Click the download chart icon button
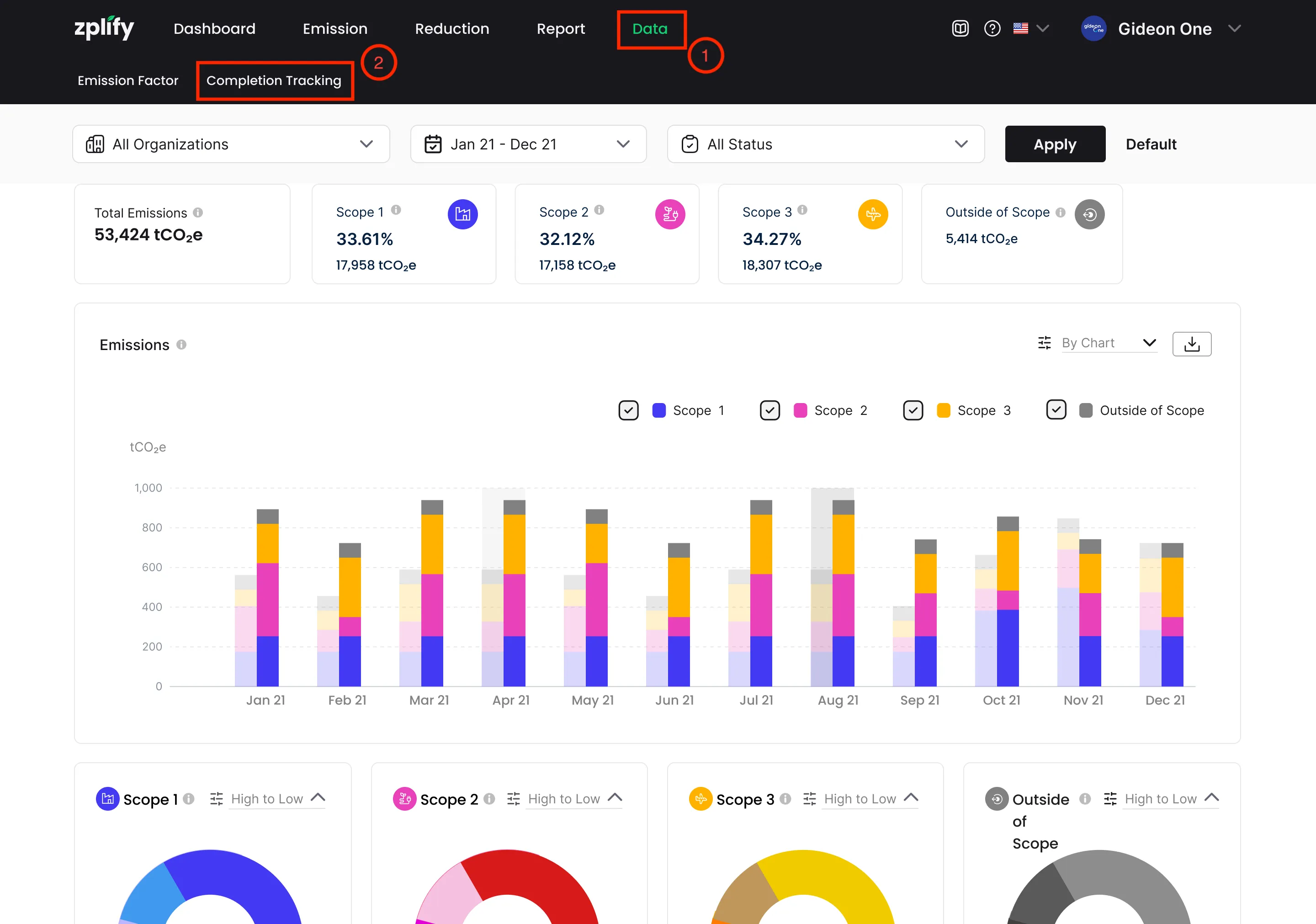The width and height of the screenshot is (1316, 924). [x=1191, y=344]
